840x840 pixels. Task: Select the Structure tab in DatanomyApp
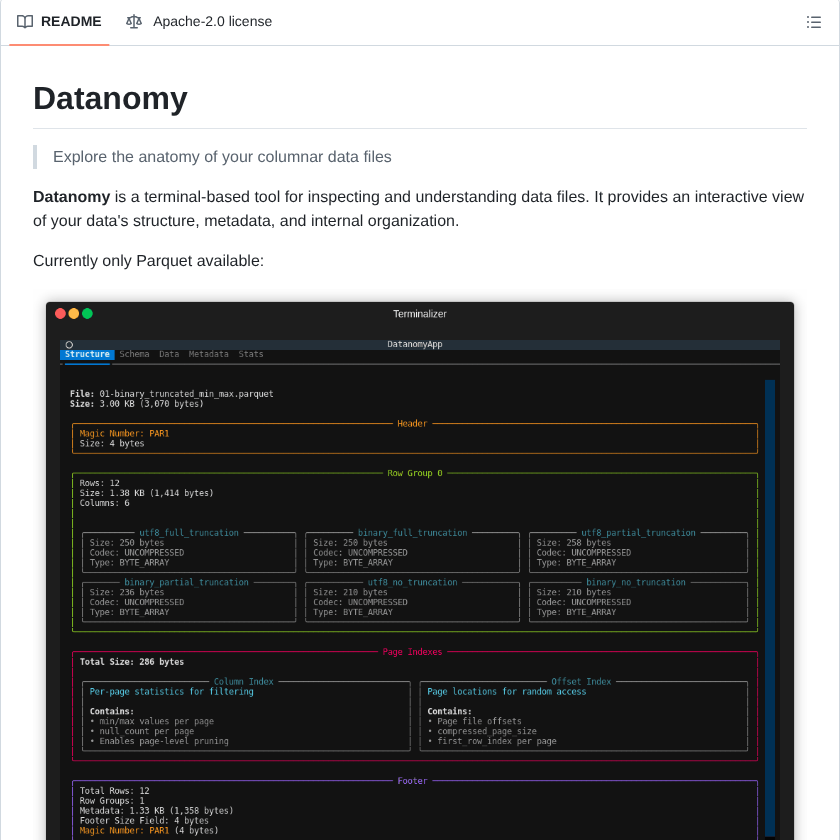pyautogui.click(x=87, y=353)
